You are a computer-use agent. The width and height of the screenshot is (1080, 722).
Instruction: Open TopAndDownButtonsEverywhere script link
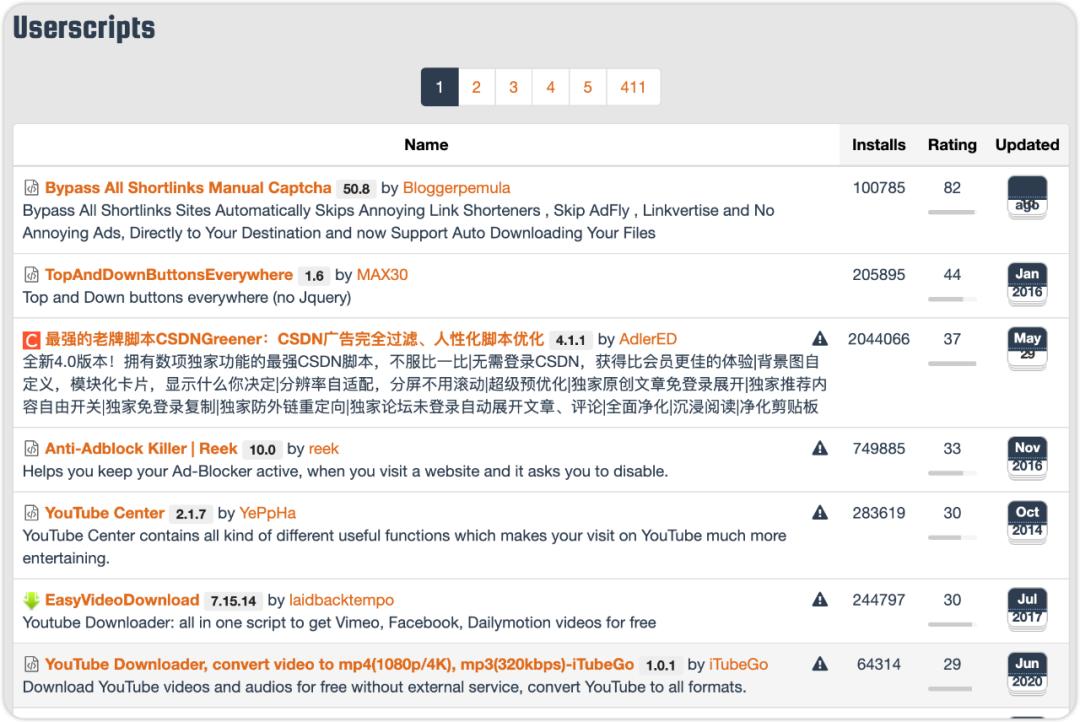[x=168, y=275]
